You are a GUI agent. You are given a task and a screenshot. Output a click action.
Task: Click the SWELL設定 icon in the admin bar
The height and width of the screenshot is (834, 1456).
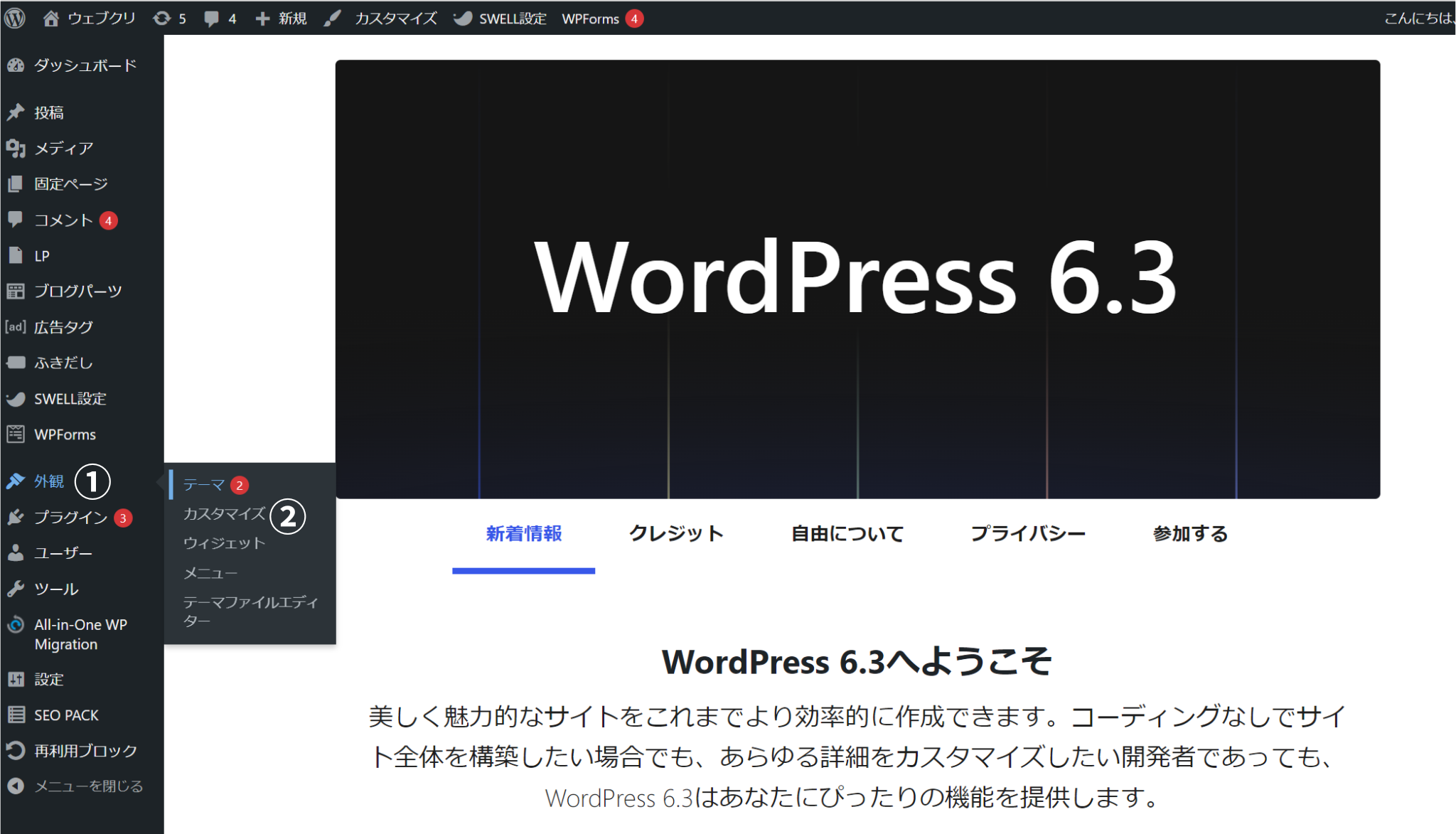point(463,18)
